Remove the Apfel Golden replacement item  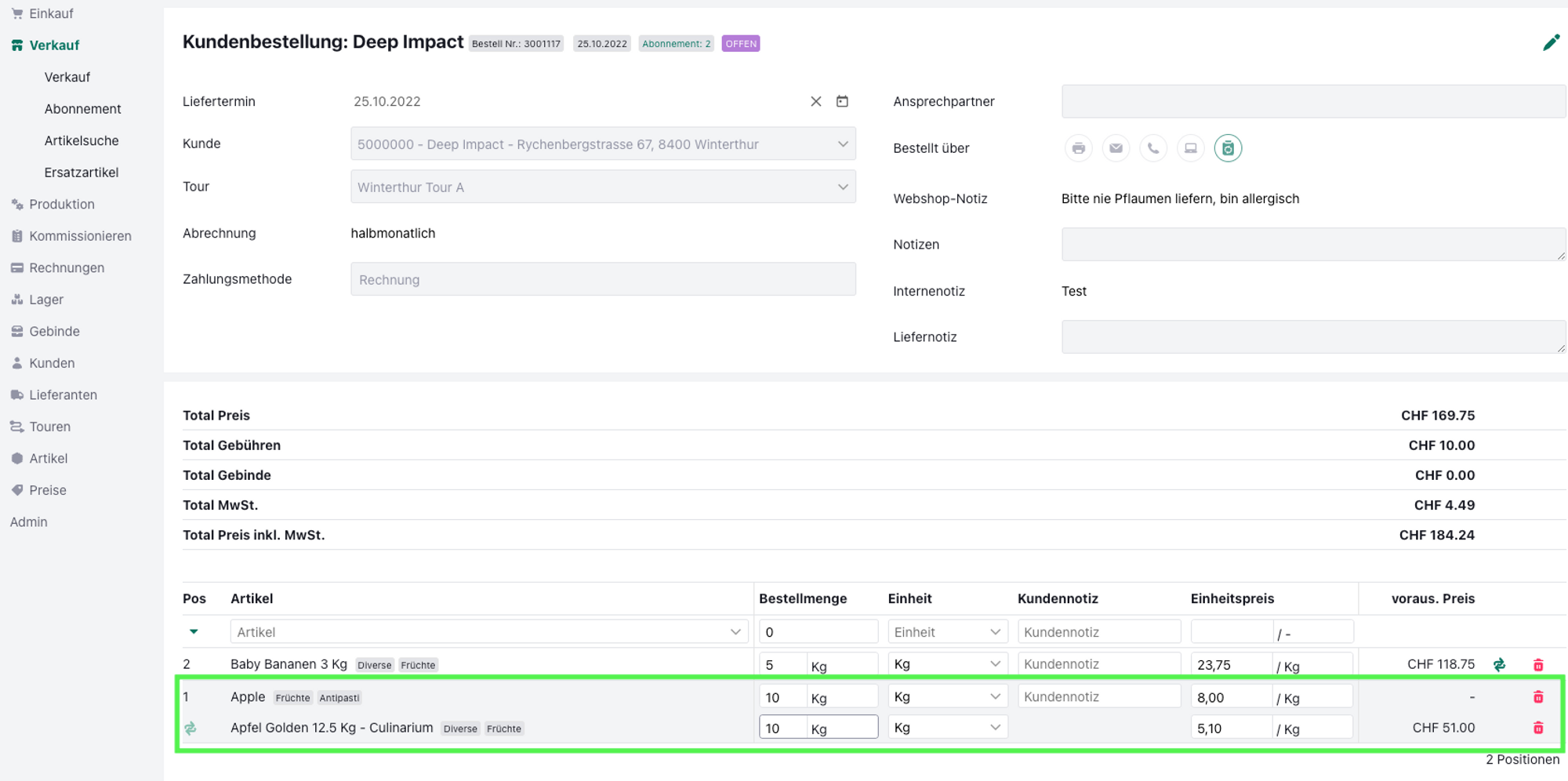click(x=1537, y=728)
